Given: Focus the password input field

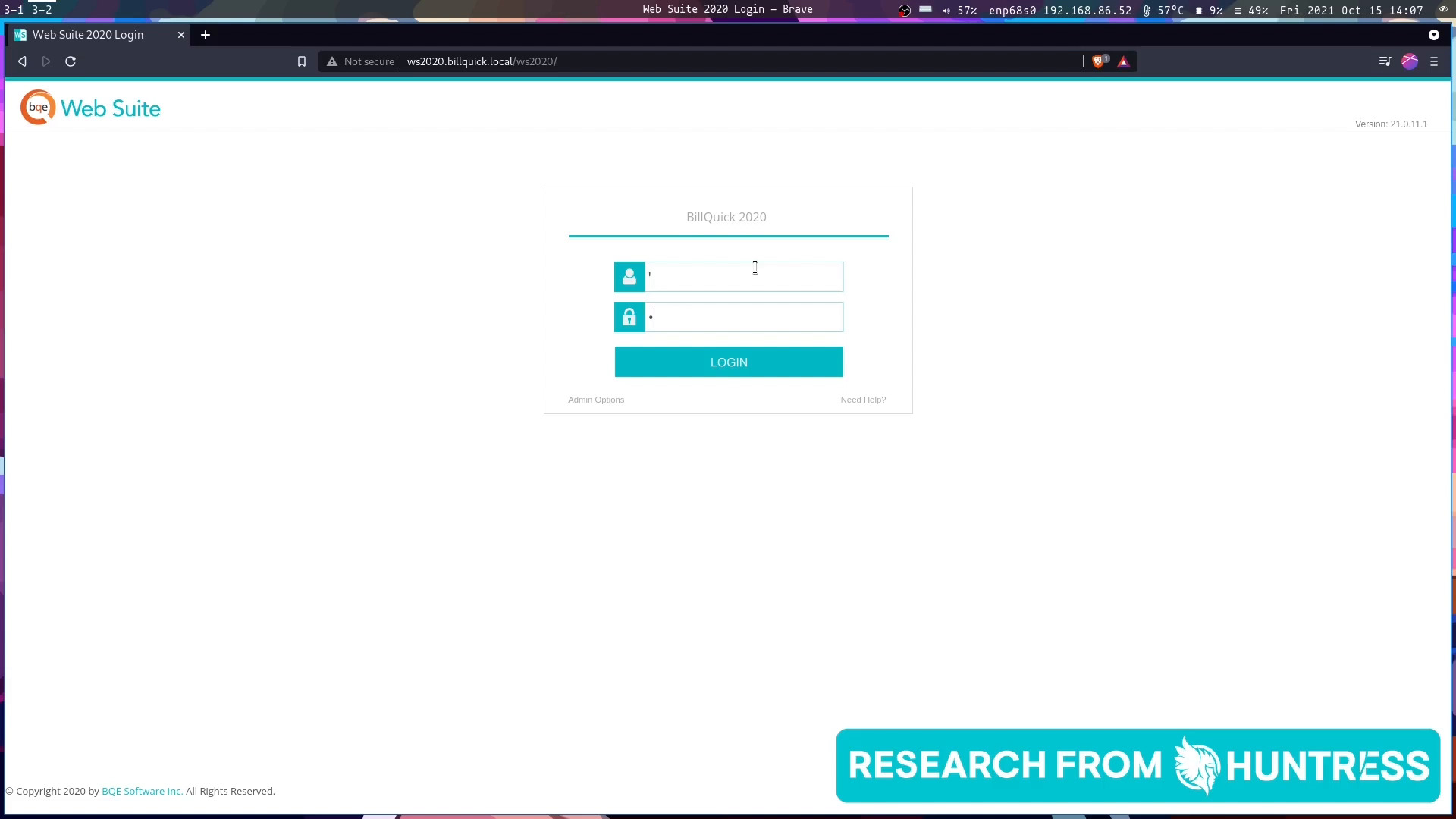Looking at the screenshot, I should pyautogui.click(x=743, y=317).
